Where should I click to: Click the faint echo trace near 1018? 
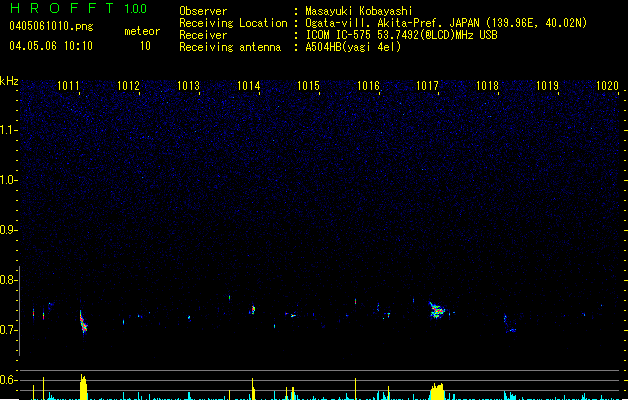pos(509,325)
